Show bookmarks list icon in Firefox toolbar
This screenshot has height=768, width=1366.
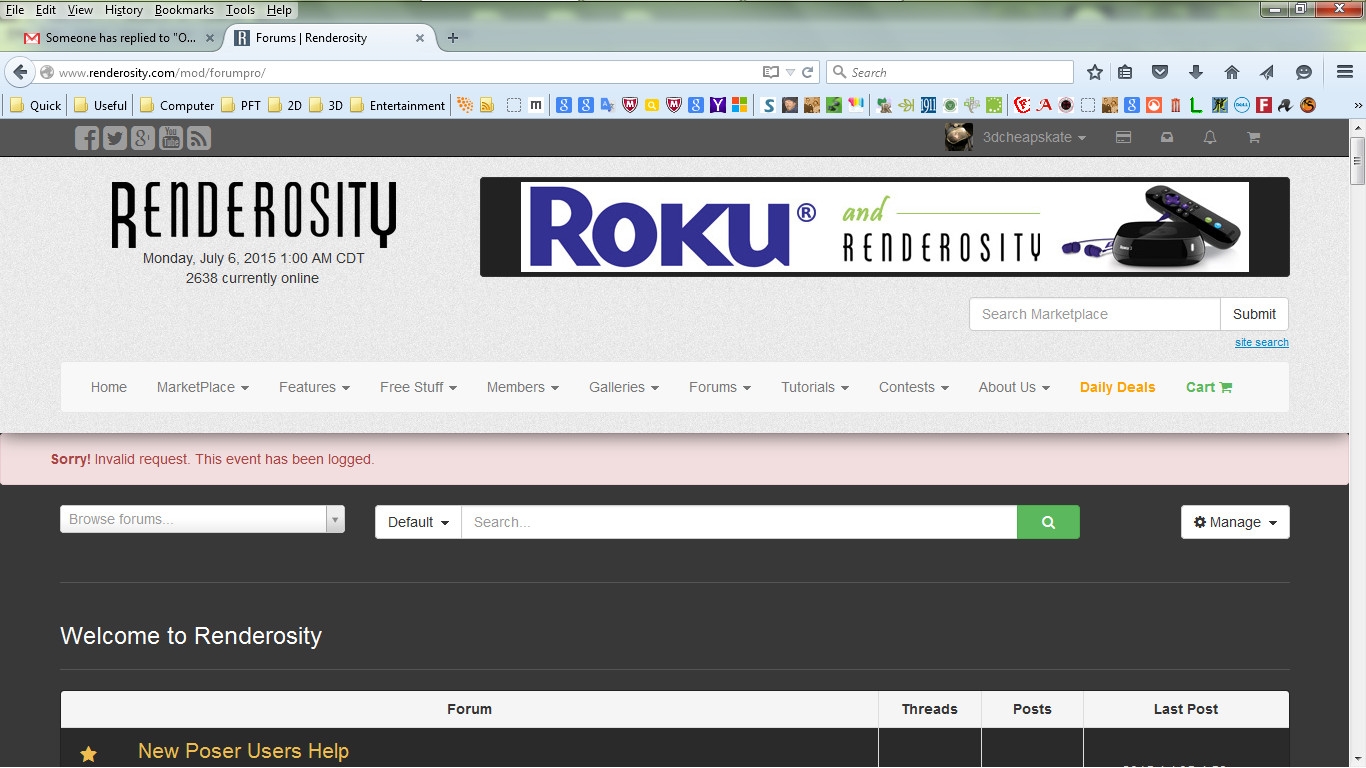[x=1125, y=72]
